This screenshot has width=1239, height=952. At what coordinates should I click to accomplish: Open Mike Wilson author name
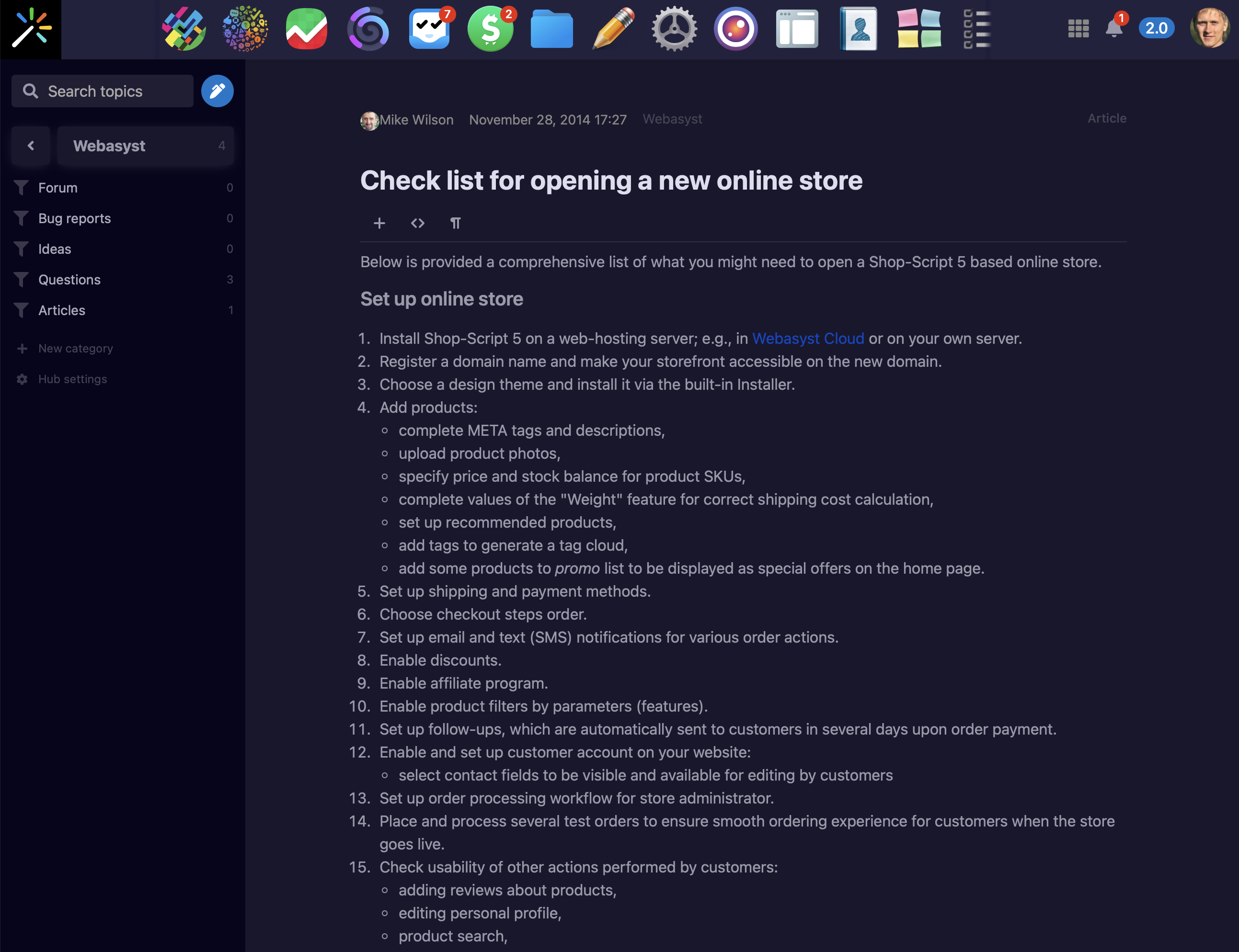tap(416, 120)
